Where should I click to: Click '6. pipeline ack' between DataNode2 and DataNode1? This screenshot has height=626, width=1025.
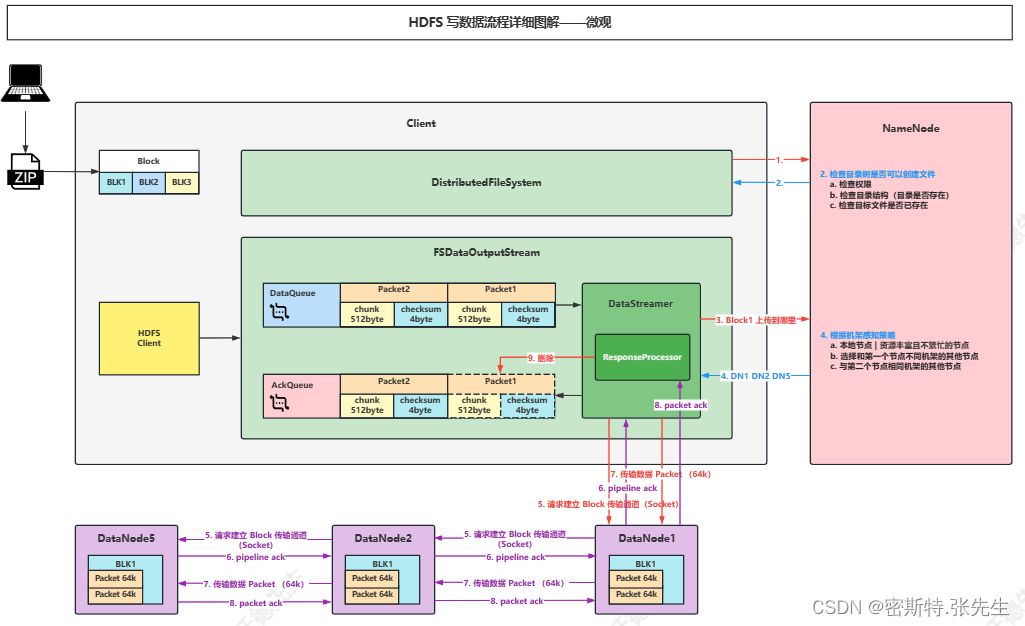(x=515, y=557)
